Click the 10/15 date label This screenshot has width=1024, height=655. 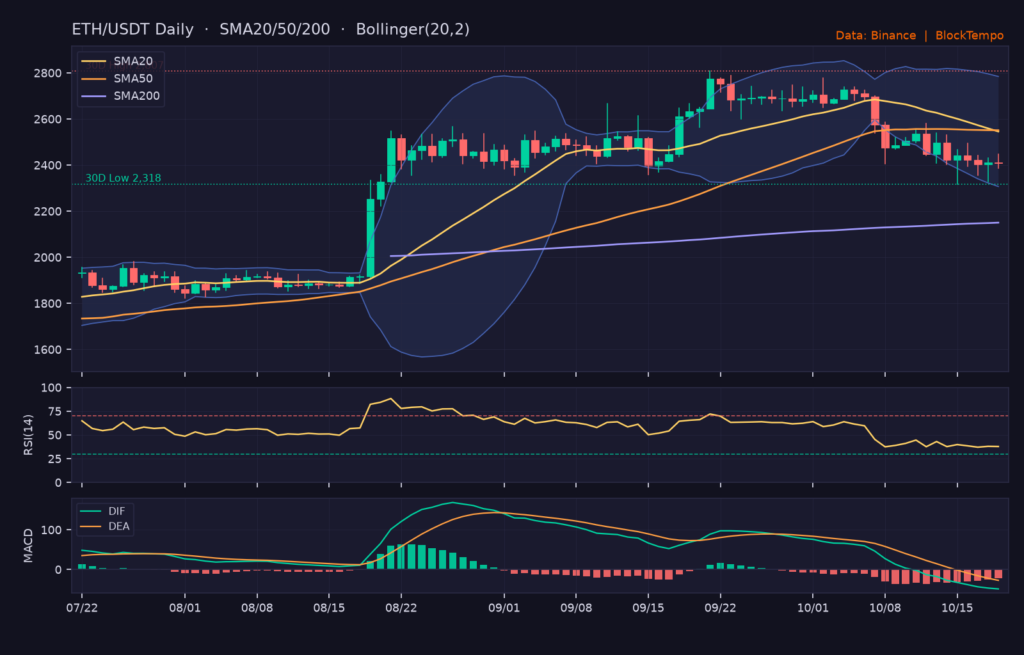[957, 608]
